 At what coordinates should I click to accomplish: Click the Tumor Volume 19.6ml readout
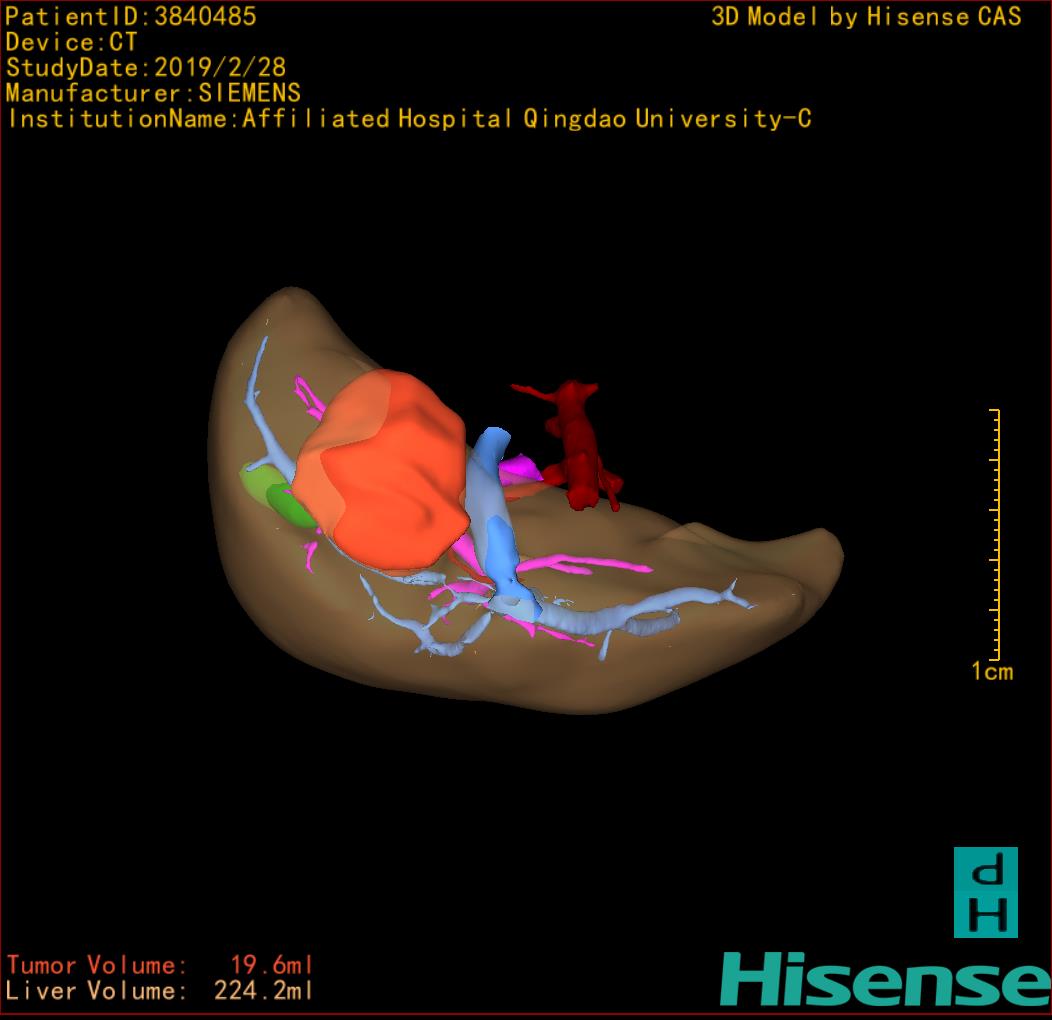pyautogui.click(x=160, y=965)
